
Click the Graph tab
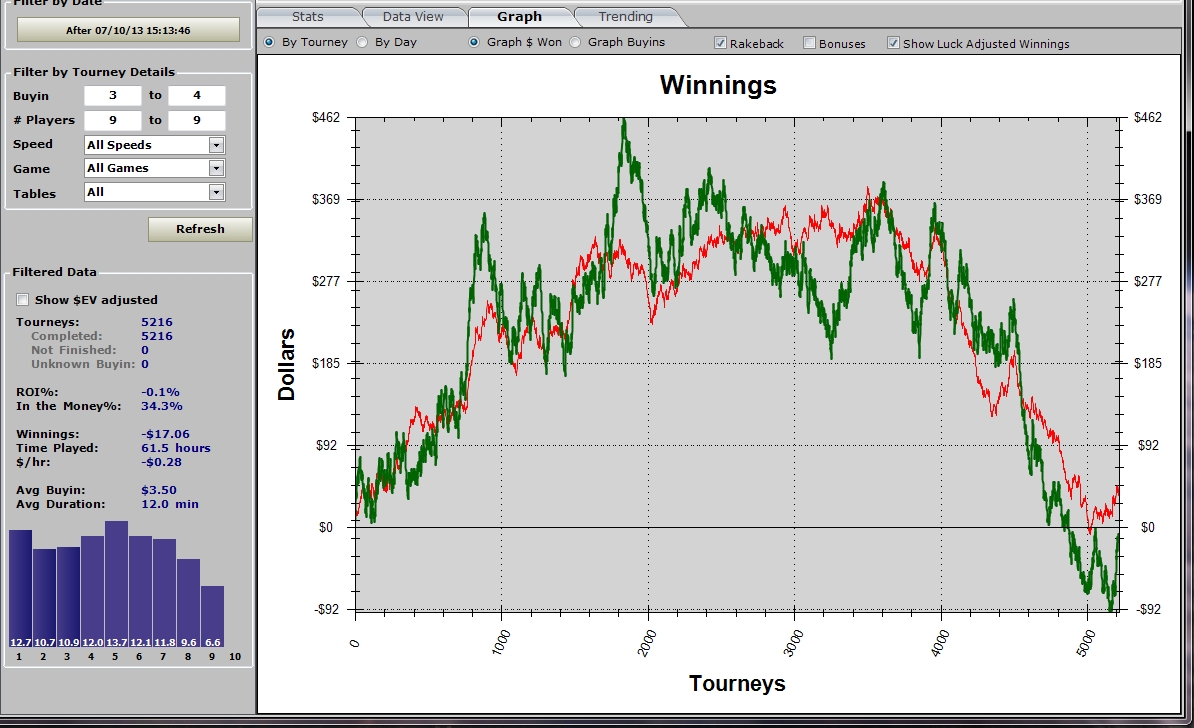[519, 17]
